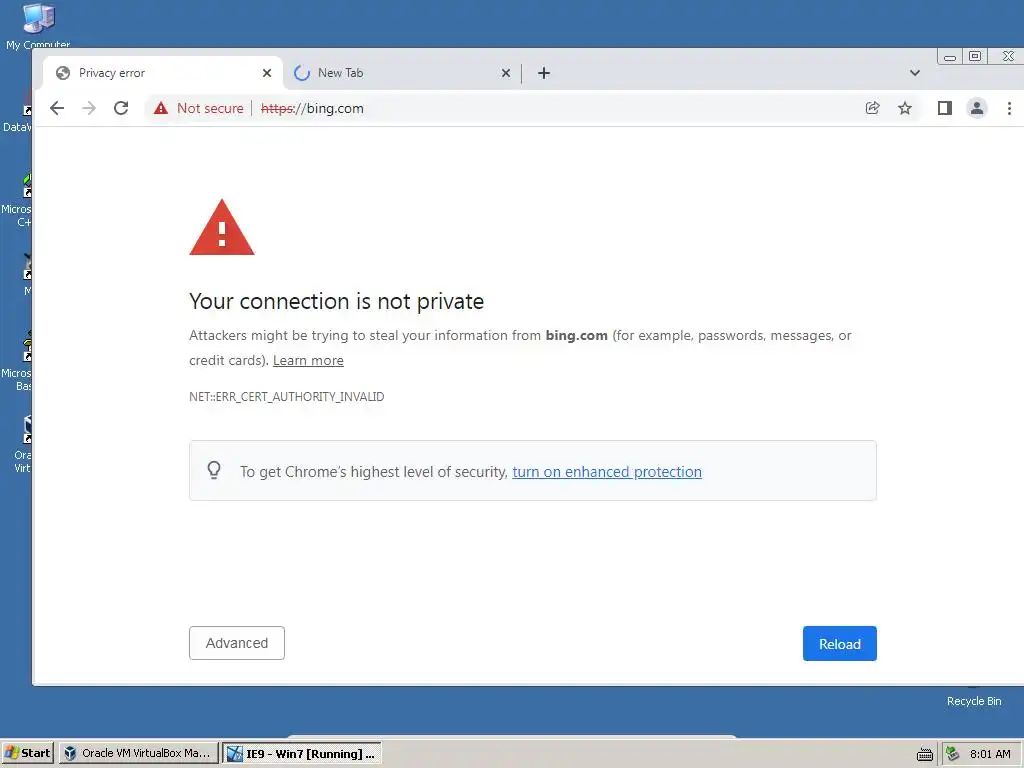Switch to the New Tab tab
This screenshot has width=1024, height=768.
click(402, 73)
